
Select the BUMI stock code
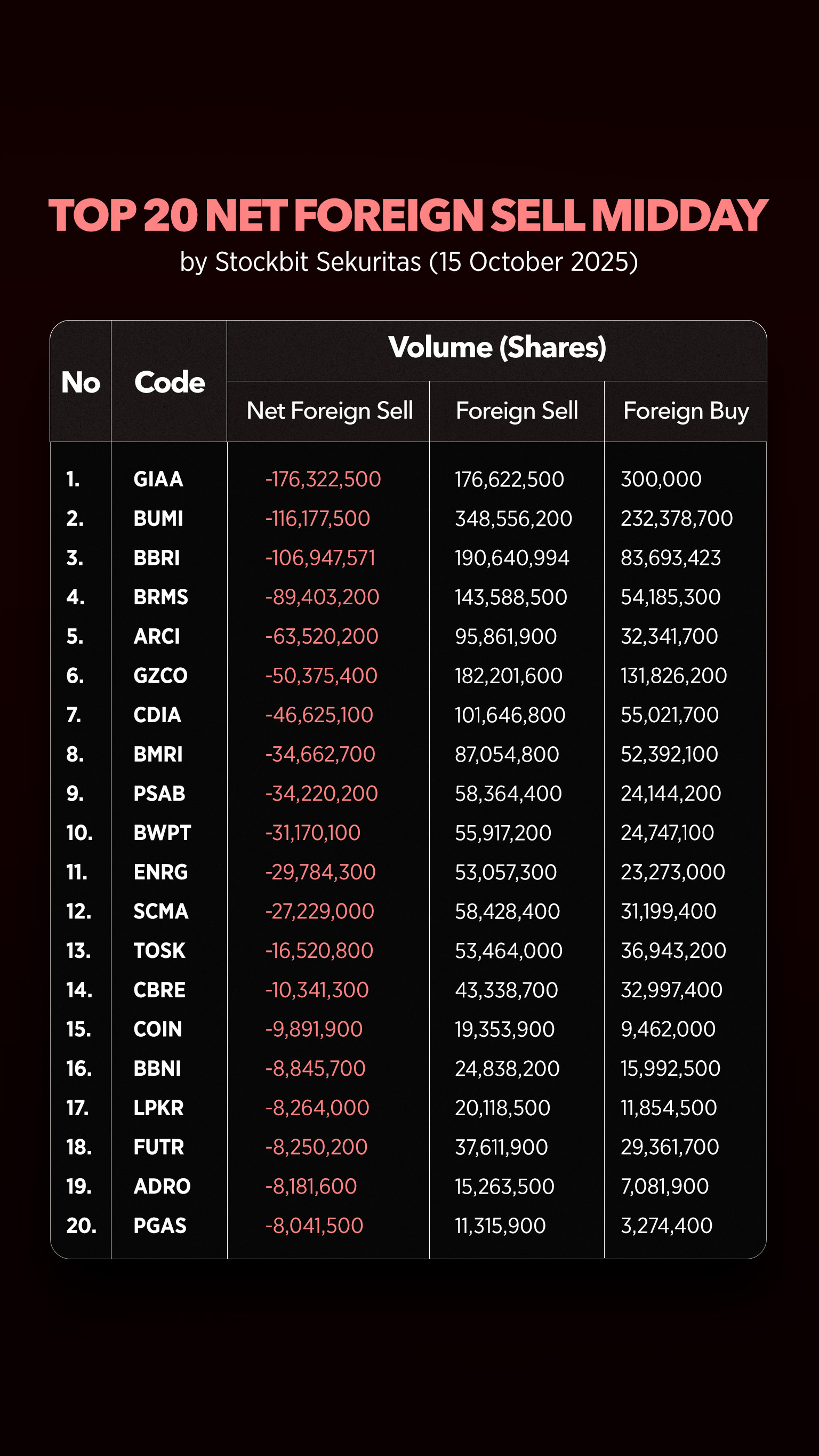[158, 518]
